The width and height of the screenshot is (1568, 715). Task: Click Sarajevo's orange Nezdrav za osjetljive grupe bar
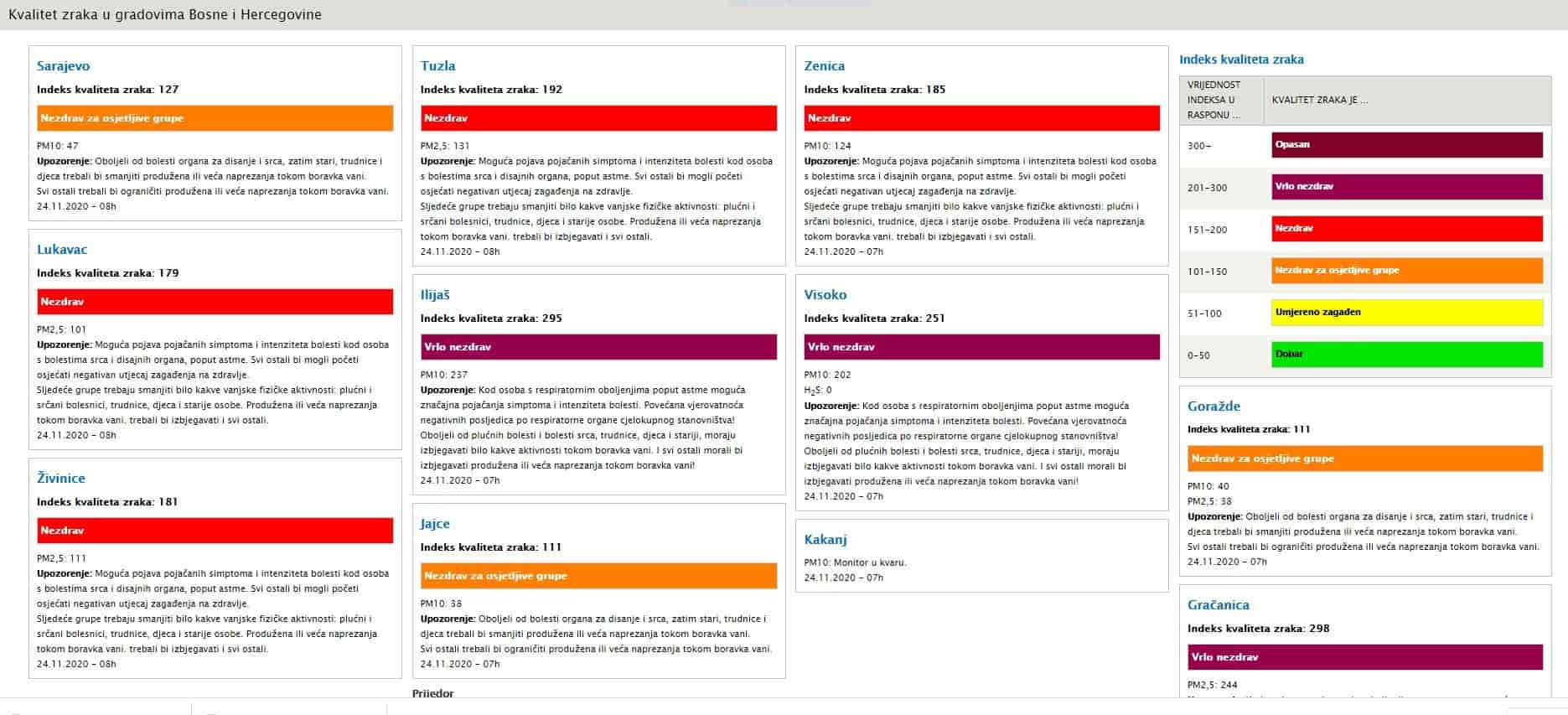point(215,118)
